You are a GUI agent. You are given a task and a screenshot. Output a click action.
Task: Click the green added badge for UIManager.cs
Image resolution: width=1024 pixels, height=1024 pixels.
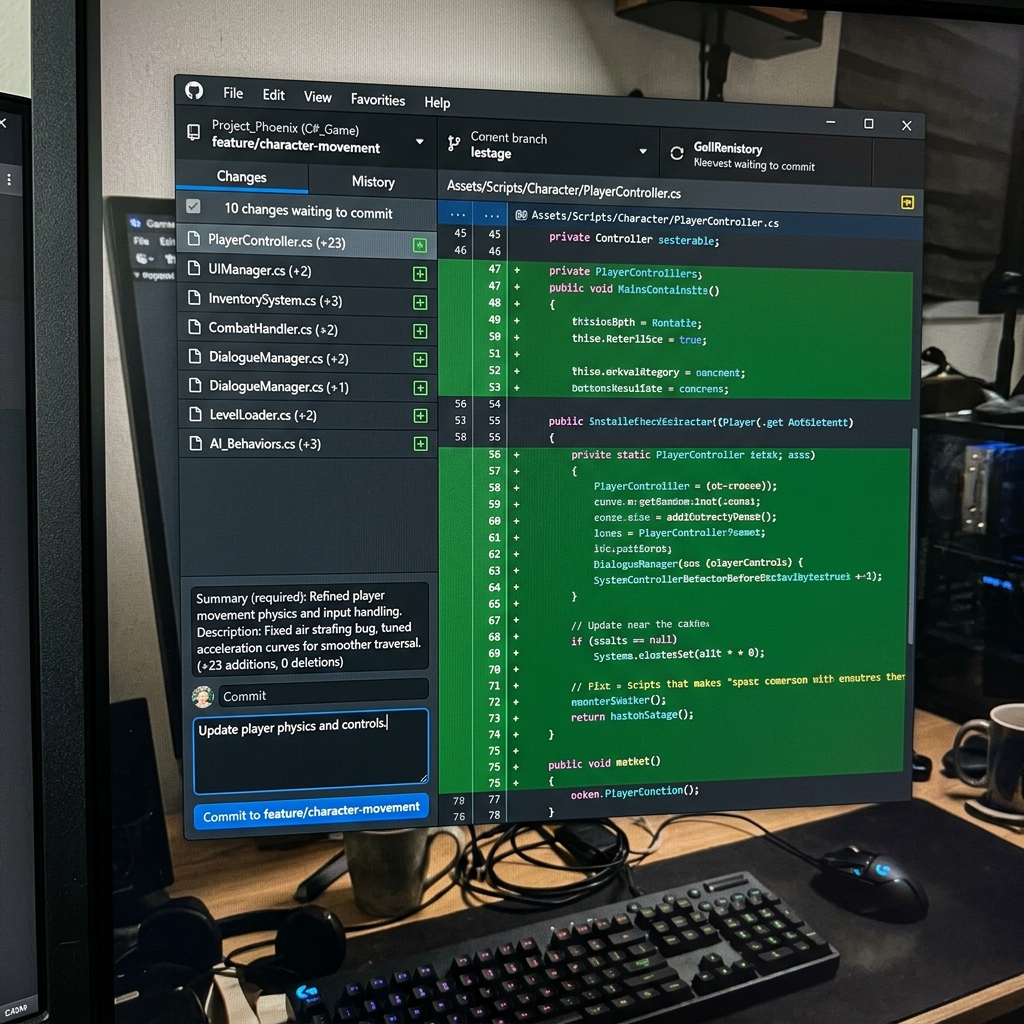tap(420, 274)
